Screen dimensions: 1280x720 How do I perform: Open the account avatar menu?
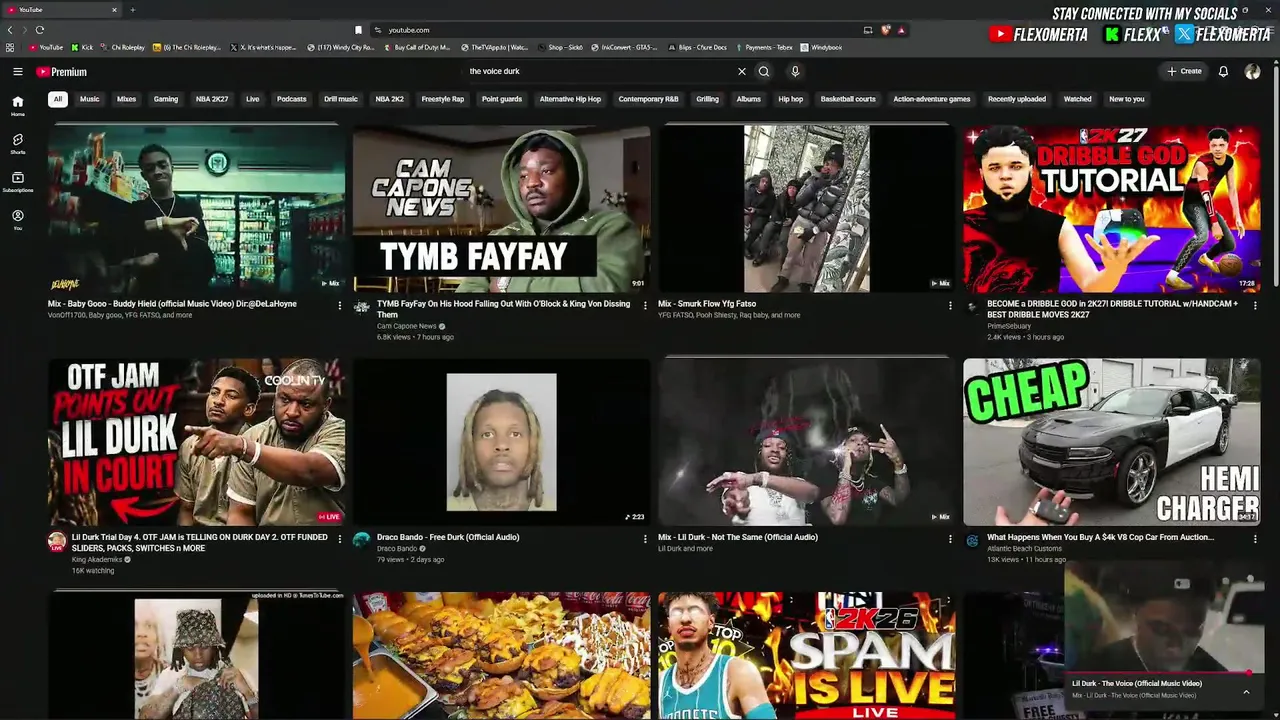click(1252, 72)
